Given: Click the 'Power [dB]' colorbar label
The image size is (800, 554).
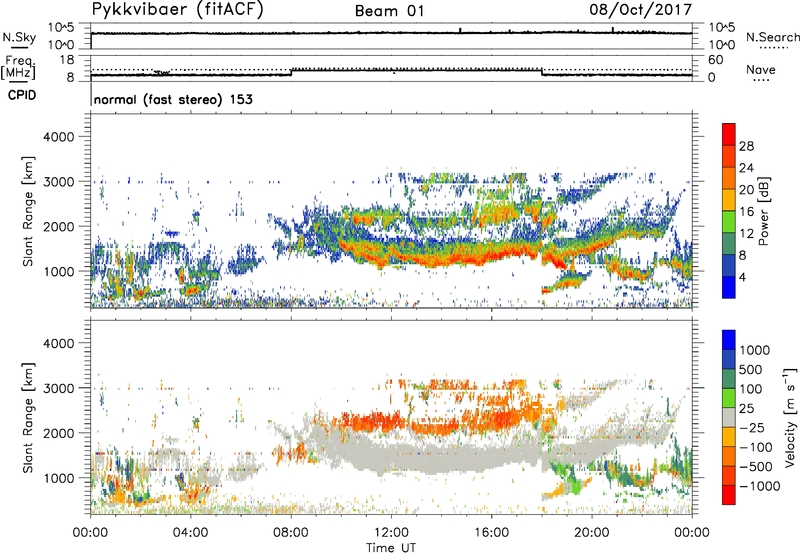Looking at the screenshot, I should tap(763, 211).
